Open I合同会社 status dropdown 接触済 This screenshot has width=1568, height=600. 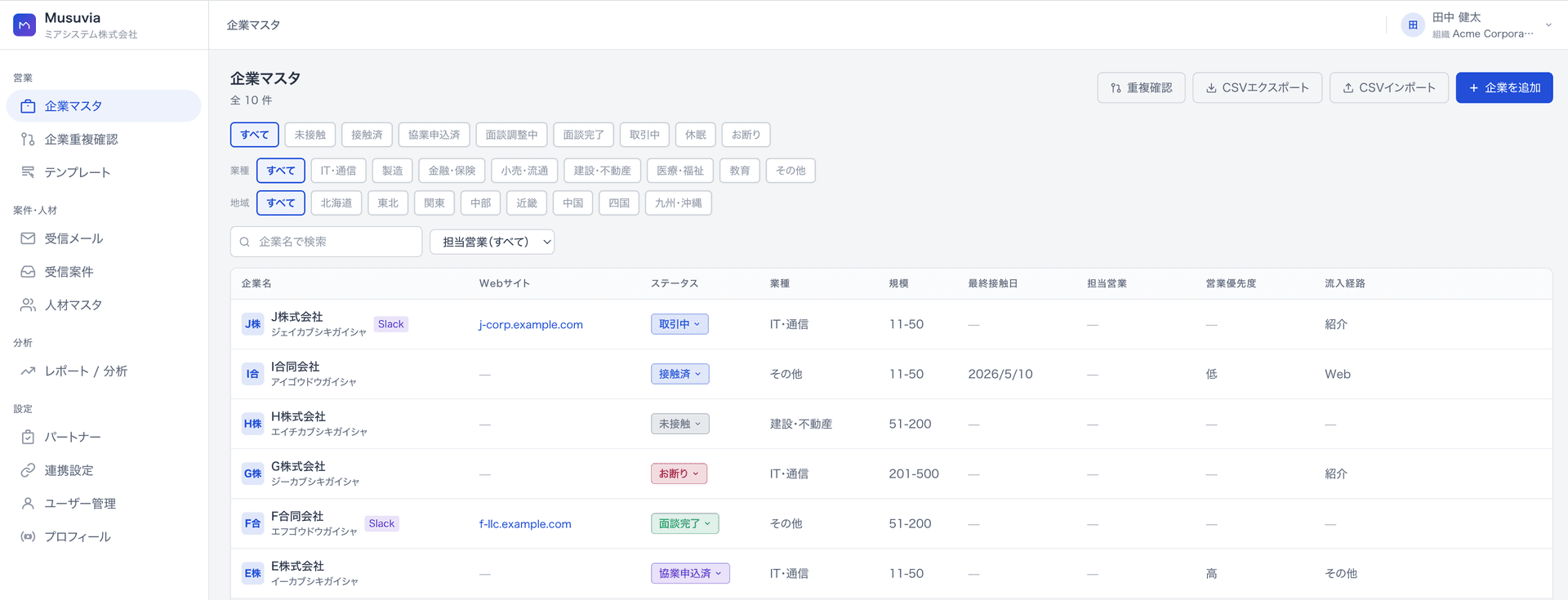[679, 374]
